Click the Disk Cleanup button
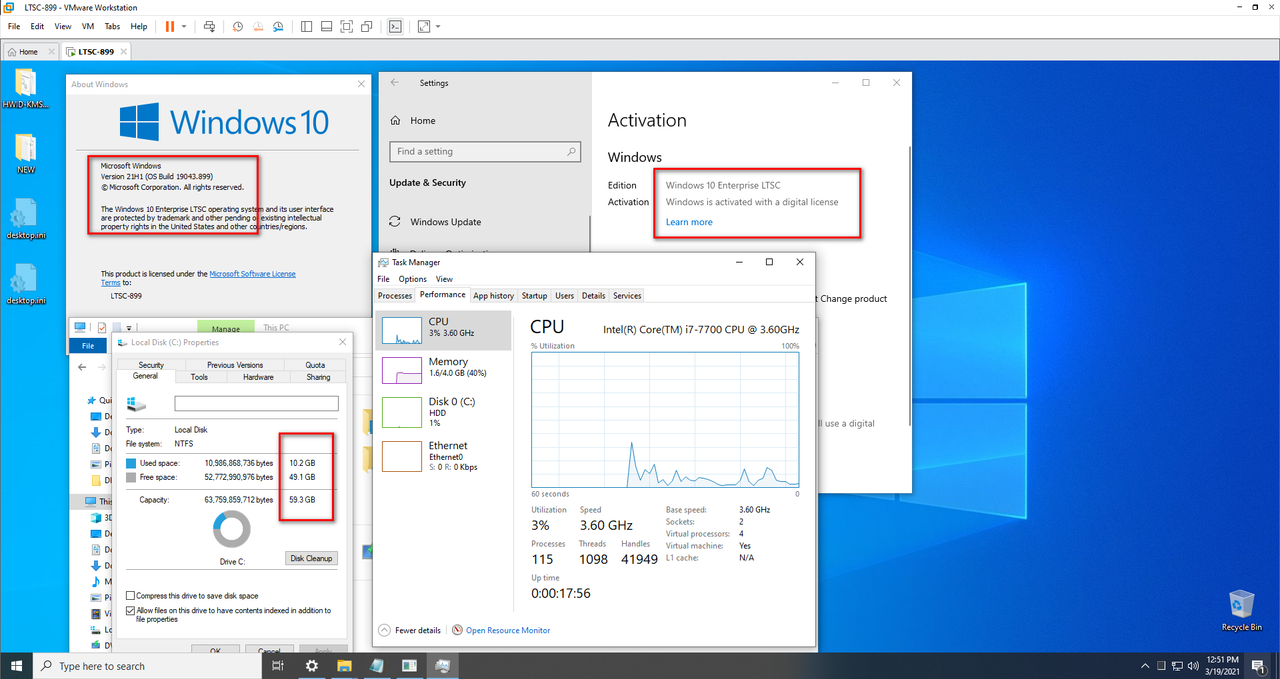 312,558
